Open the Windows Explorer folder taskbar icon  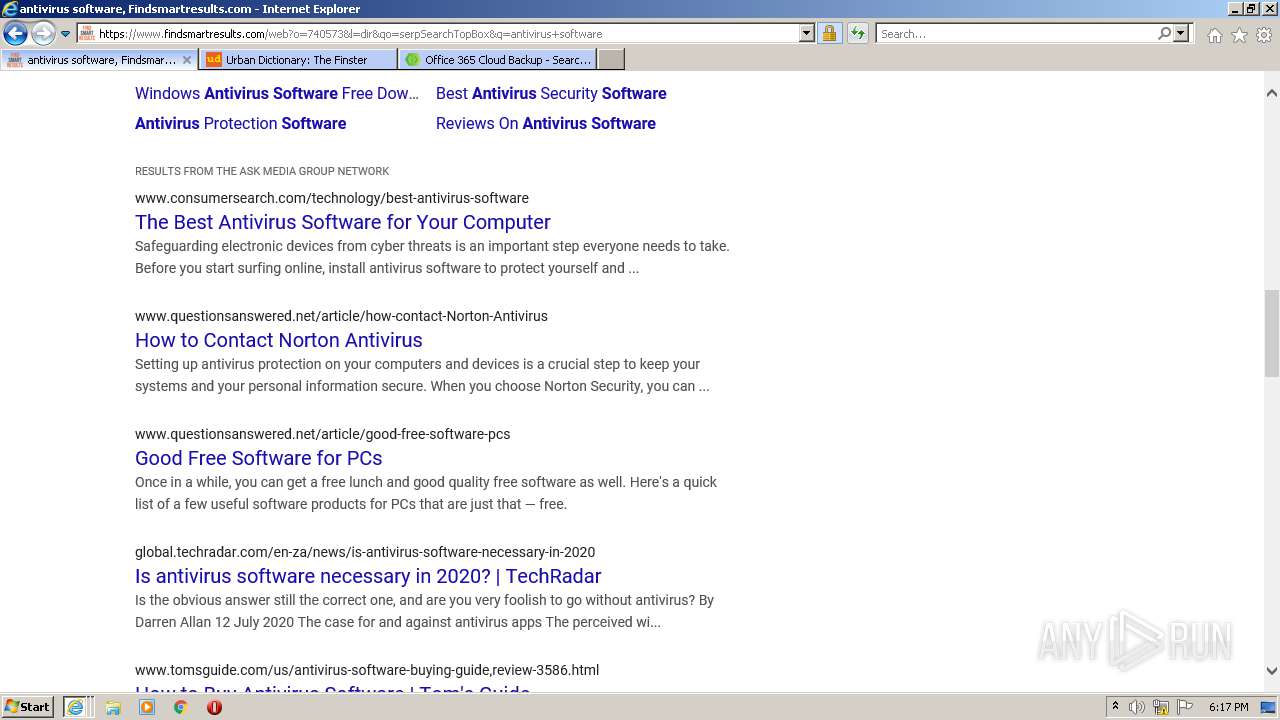113,707
